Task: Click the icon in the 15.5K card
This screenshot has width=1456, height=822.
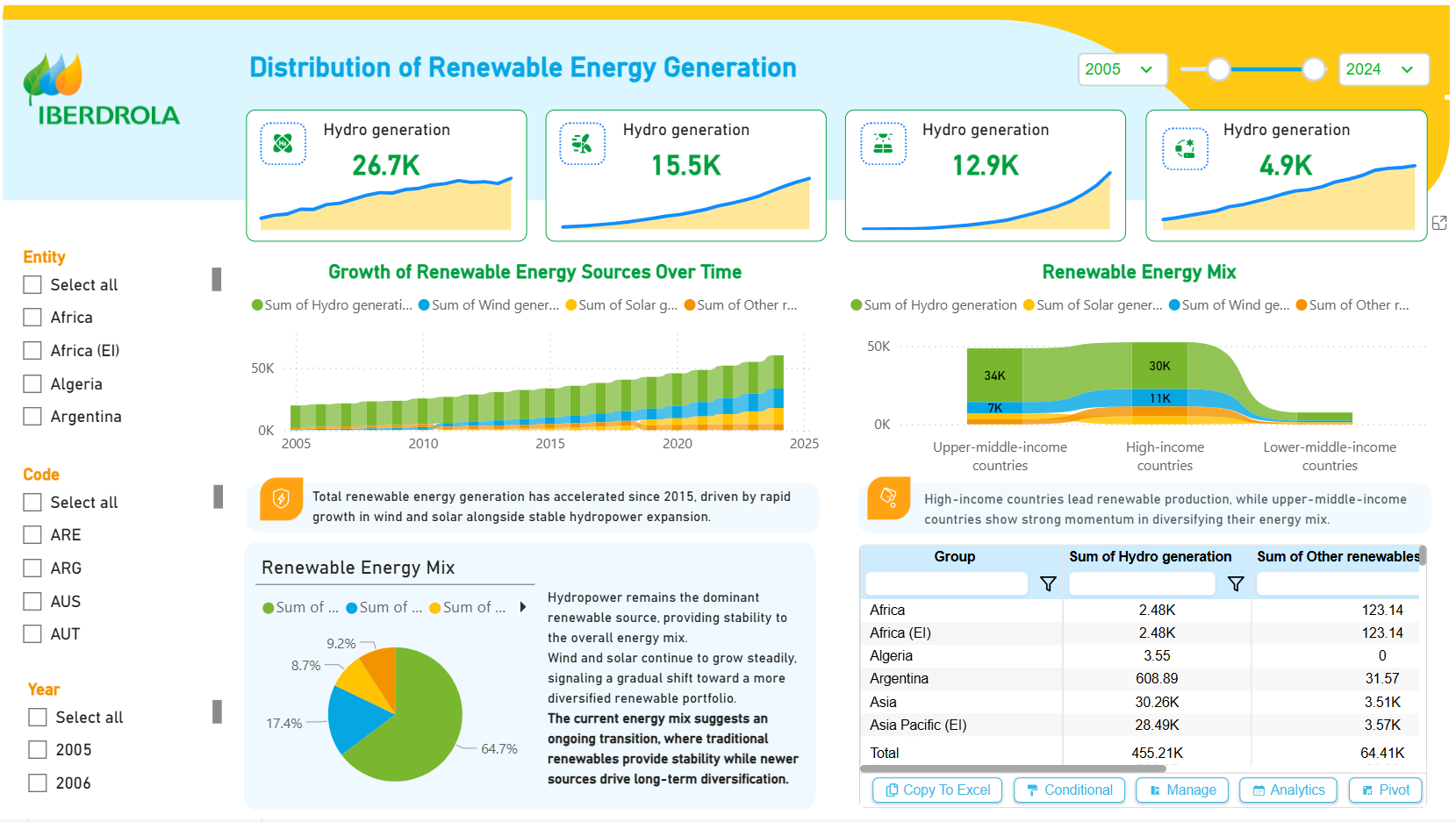Action: point(582,144)
